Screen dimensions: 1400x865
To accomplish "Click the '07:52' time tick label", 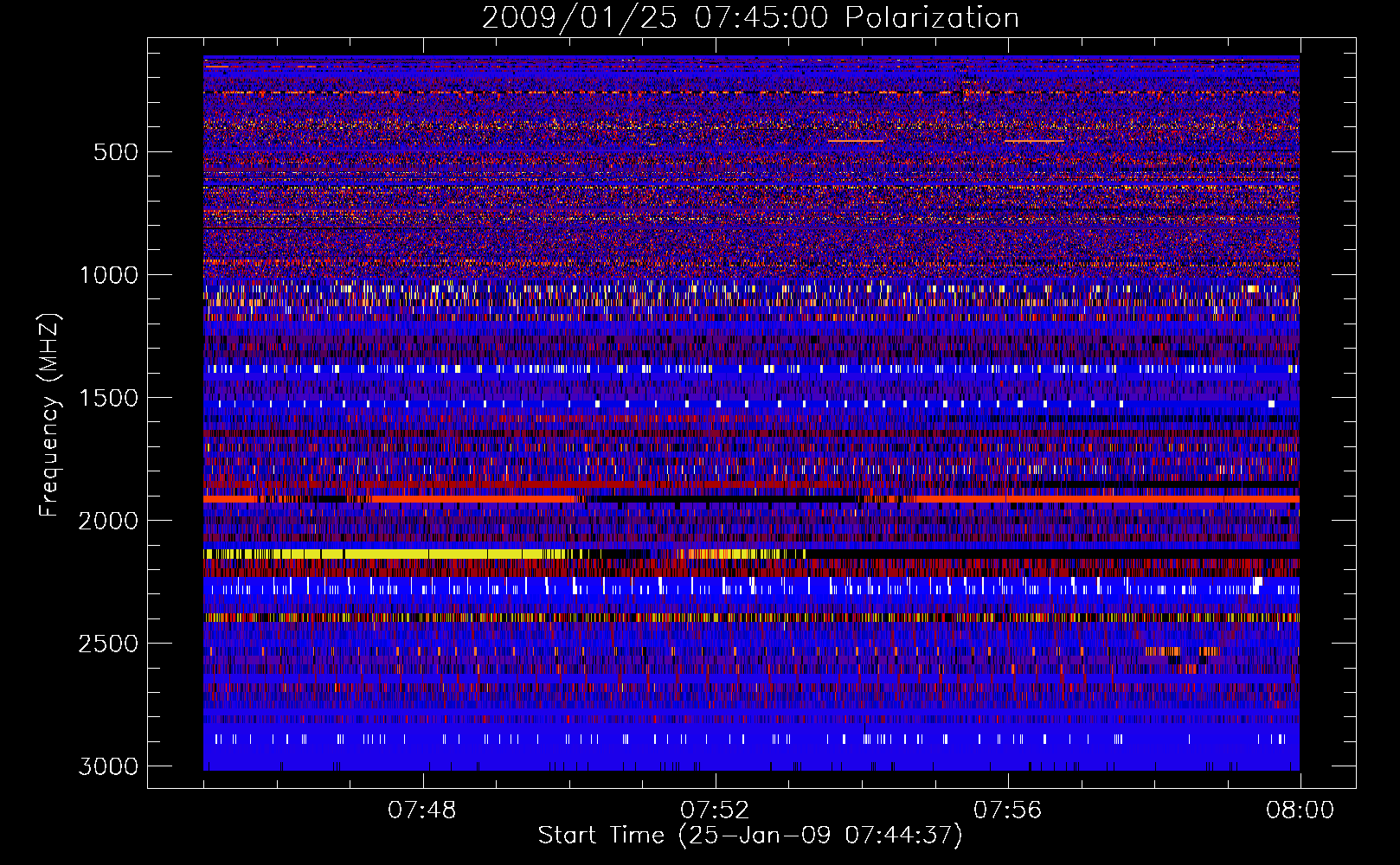I will pos(715,811).
